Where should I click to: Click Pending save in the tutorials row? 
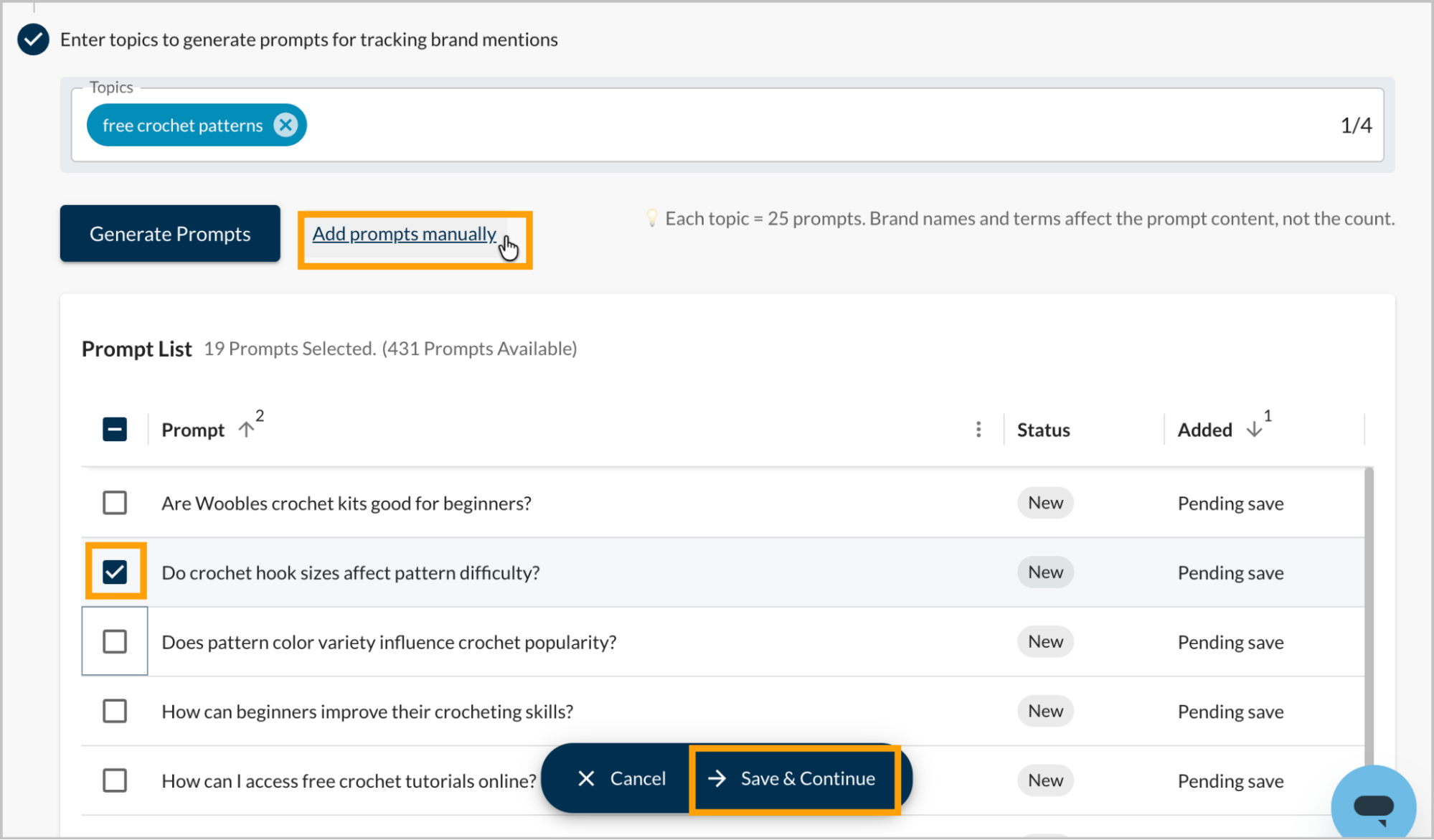coord(1230,781)
